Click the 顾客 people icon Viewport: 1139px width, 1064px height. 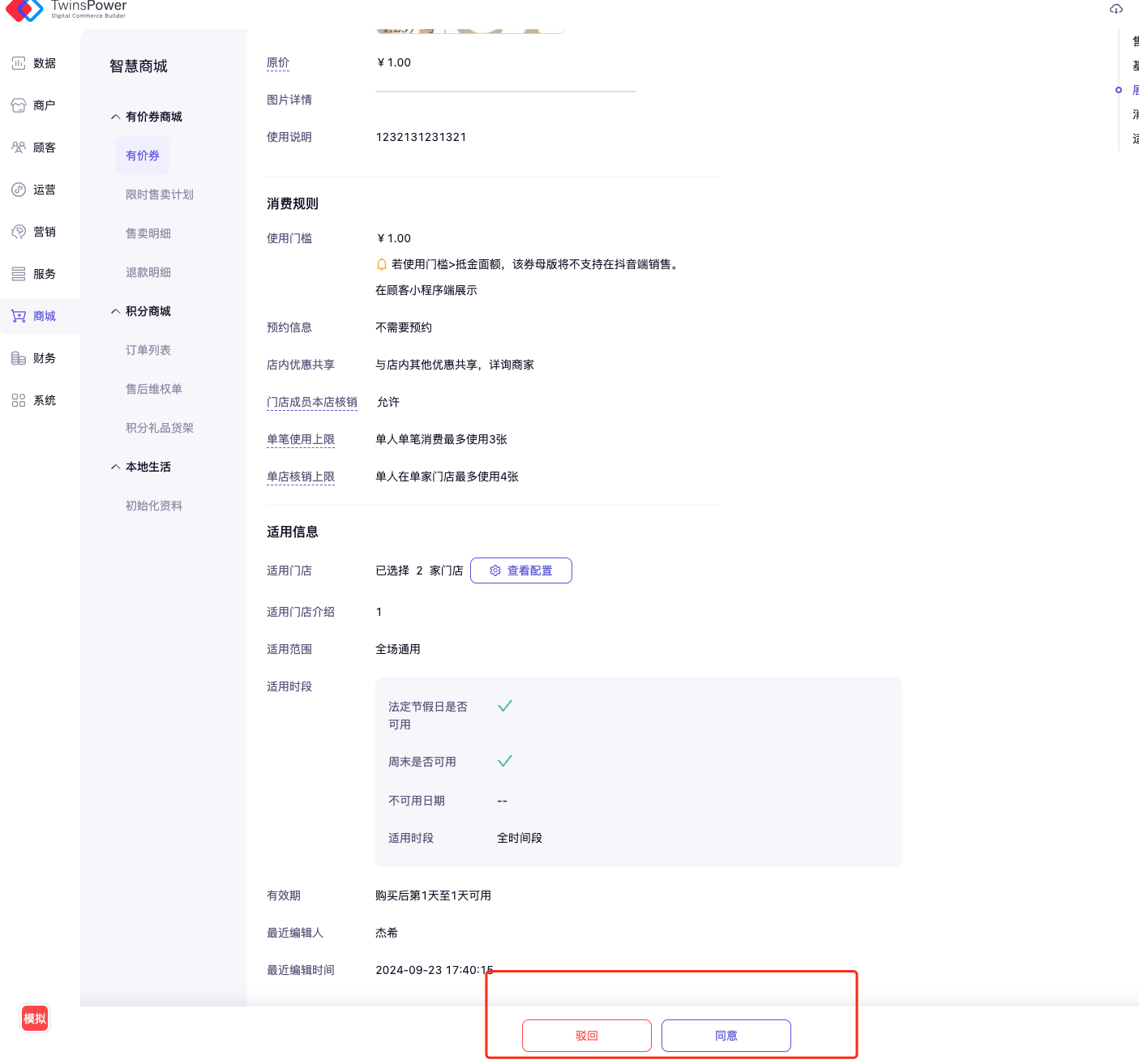click(x=19, y=147)
